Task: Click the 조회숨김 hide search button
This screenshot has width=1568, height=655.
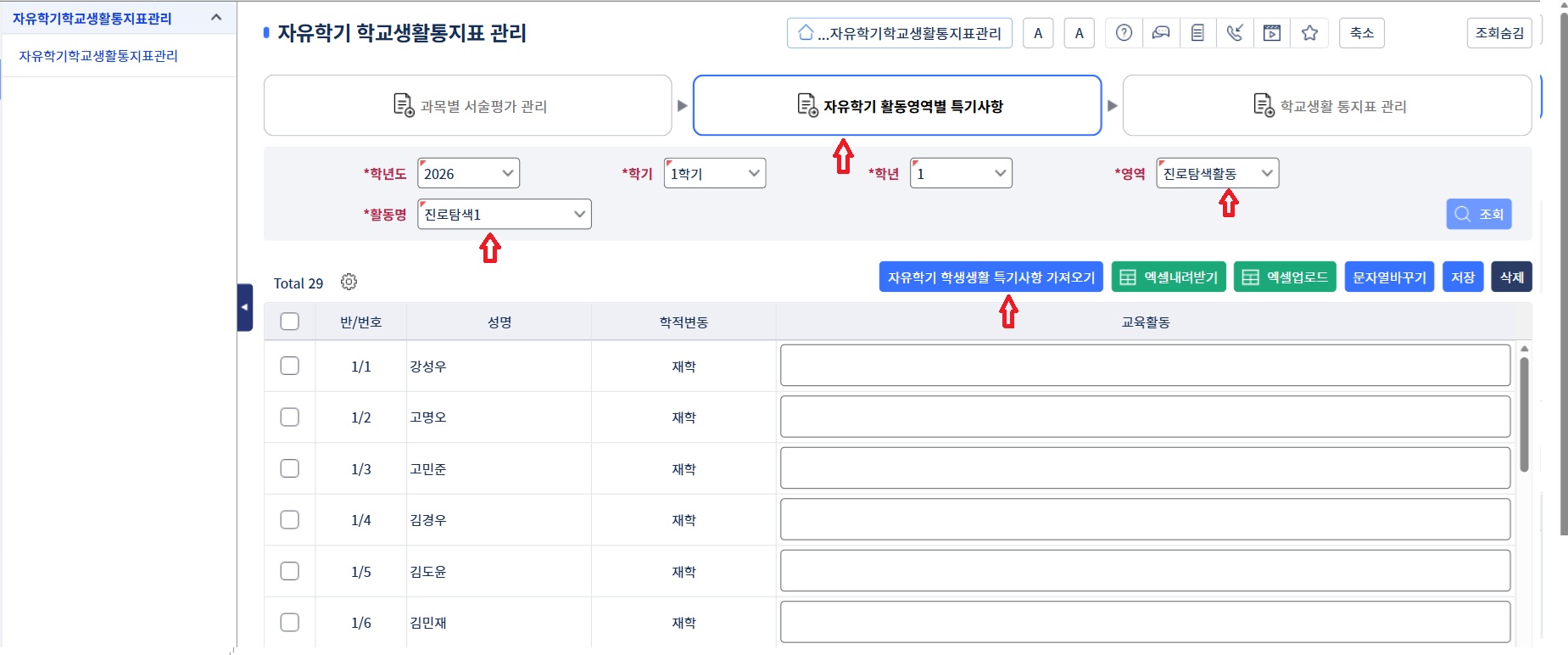Action: coord(1499,33)
